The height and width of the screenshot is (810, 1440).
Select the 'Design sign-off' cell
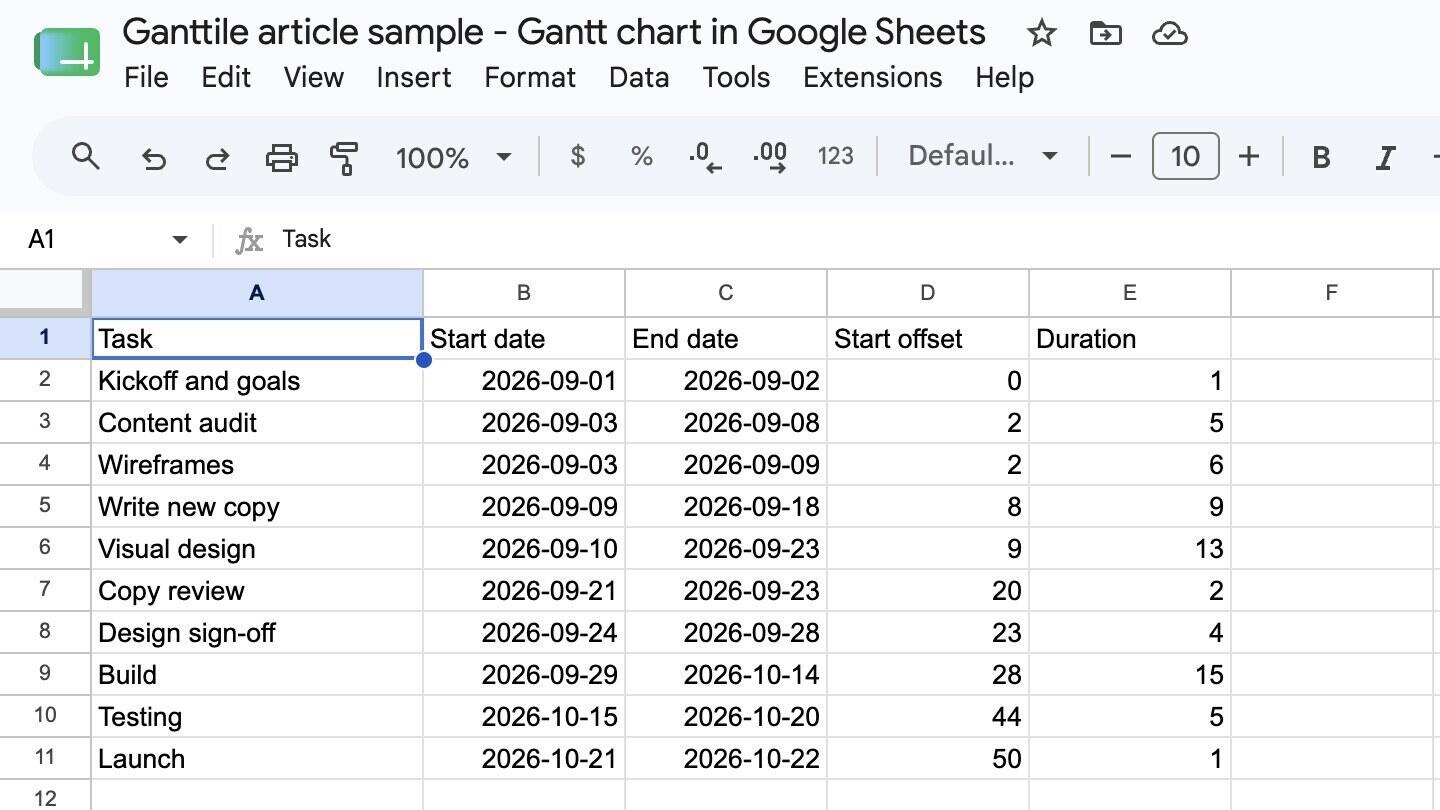coord(257,632)
